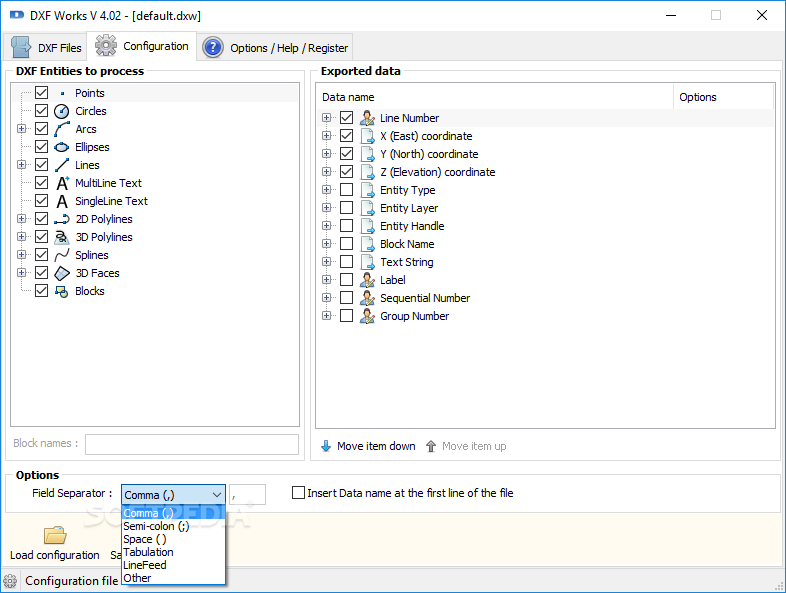Uncheck the Points checkbox

(x=42, y=93)
